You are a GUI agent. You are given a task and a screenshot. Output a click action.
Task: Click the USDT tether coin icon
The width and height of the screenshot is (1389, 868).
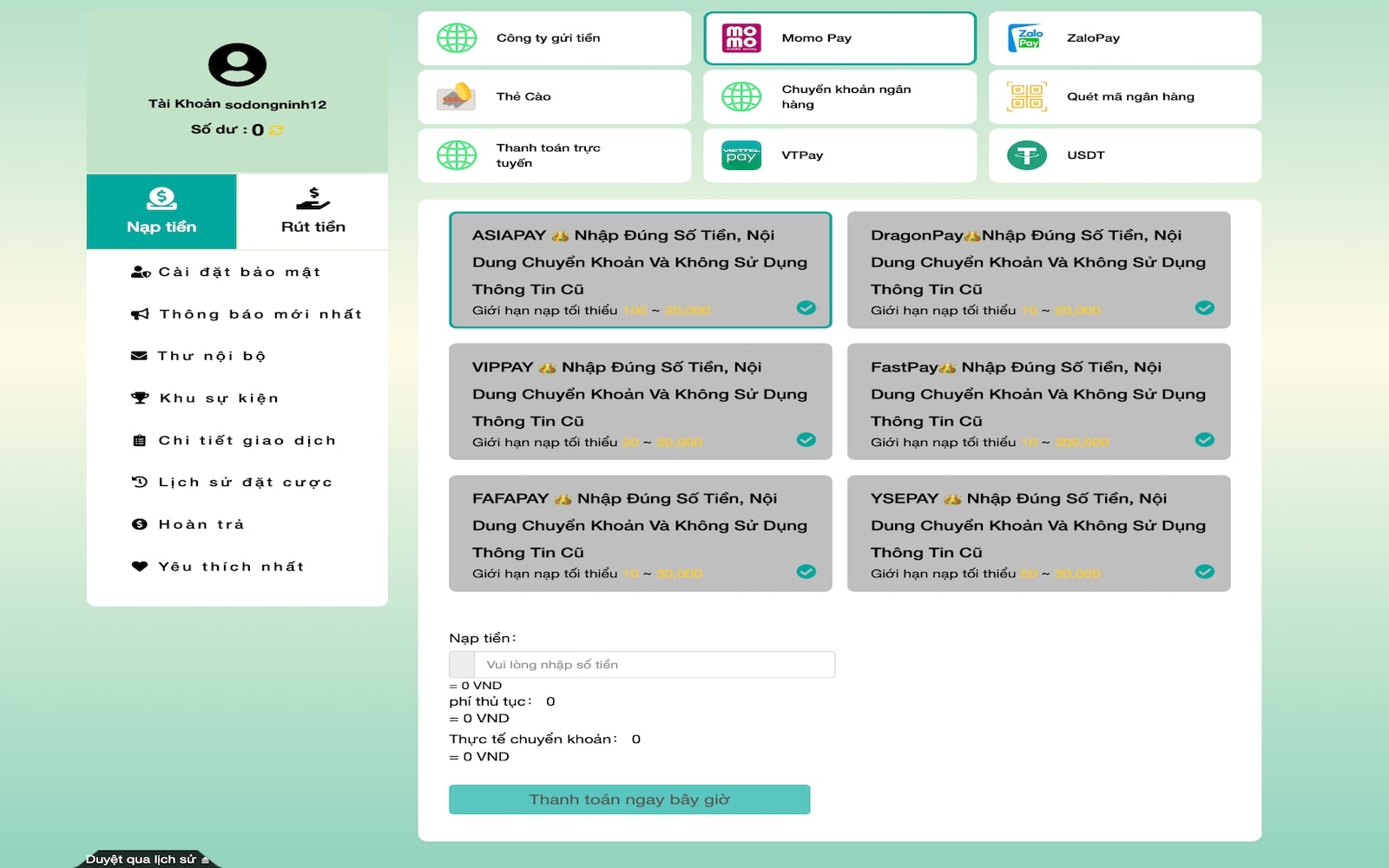1027,155
